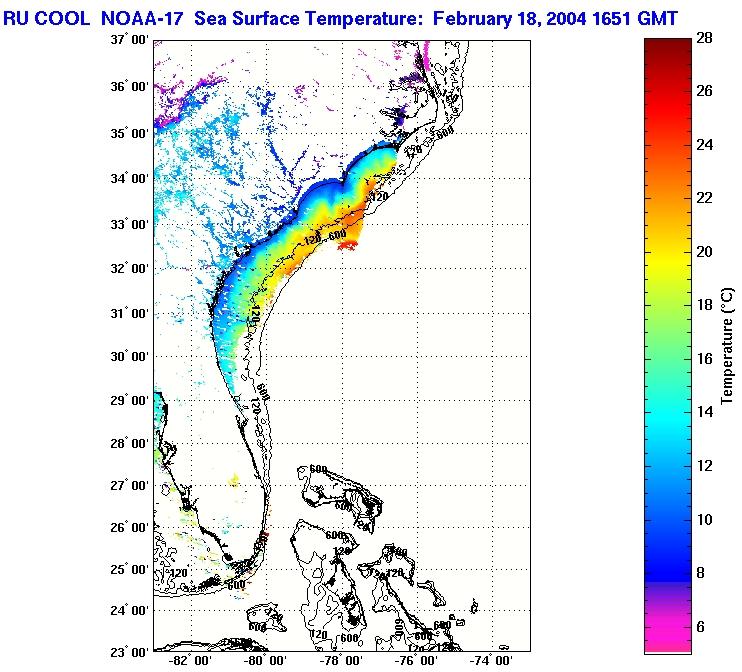Image resolution: width=742 pixels, height=672 pixels.
Task: Click the -74° 00' longitude axis label
Action: click(491, 661)
